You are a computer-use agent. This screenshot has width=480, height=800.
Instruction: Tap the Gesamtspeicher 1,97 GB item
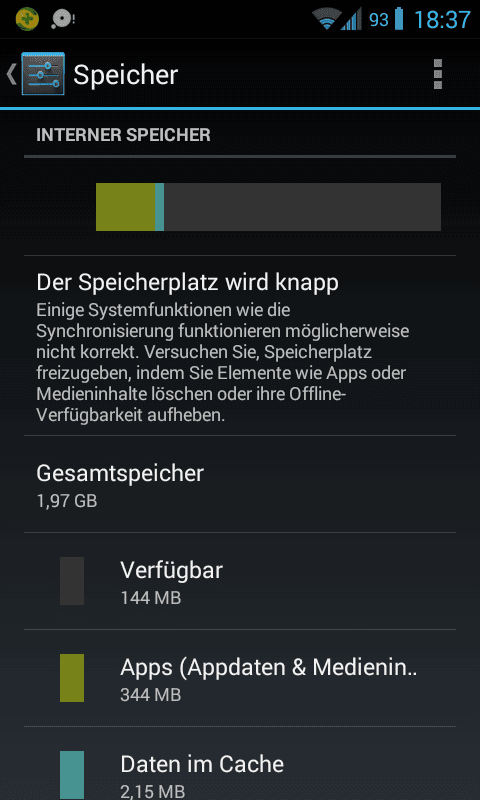[x=240, y=484]
